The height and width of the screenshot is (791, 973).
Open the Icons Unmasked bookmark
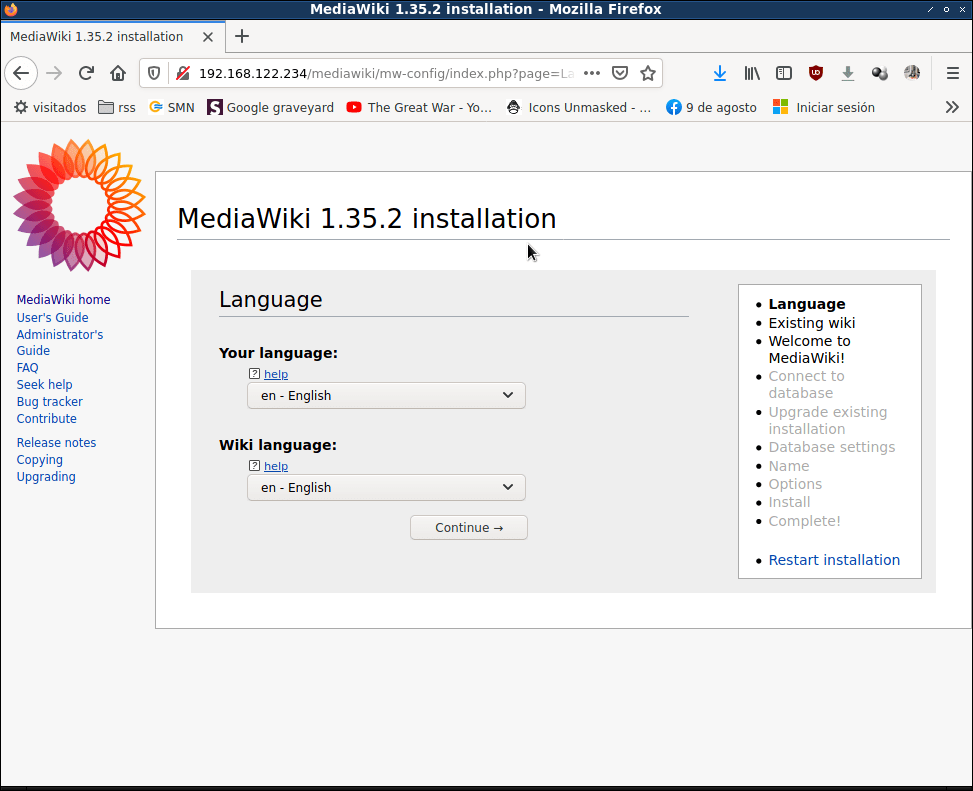(x=579, y=107)
